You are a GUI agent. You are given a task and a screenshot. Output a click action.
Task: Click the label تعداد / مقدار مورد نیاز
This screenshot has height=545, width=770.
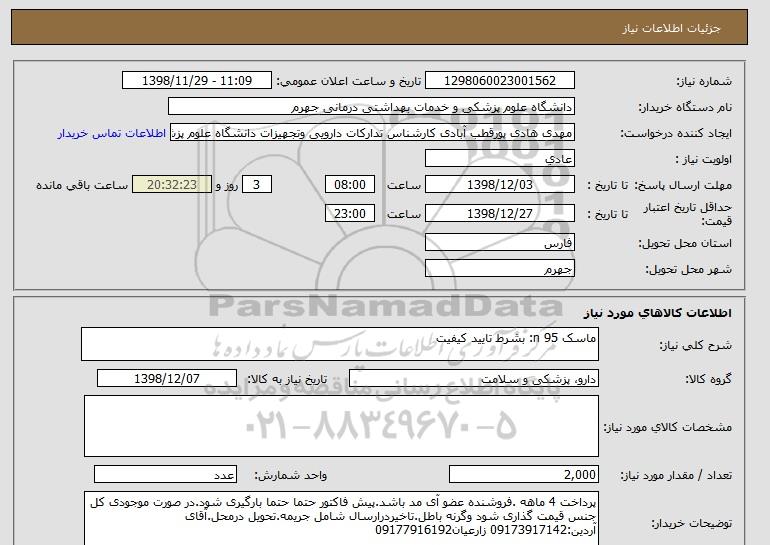click(x=676, y=475)
